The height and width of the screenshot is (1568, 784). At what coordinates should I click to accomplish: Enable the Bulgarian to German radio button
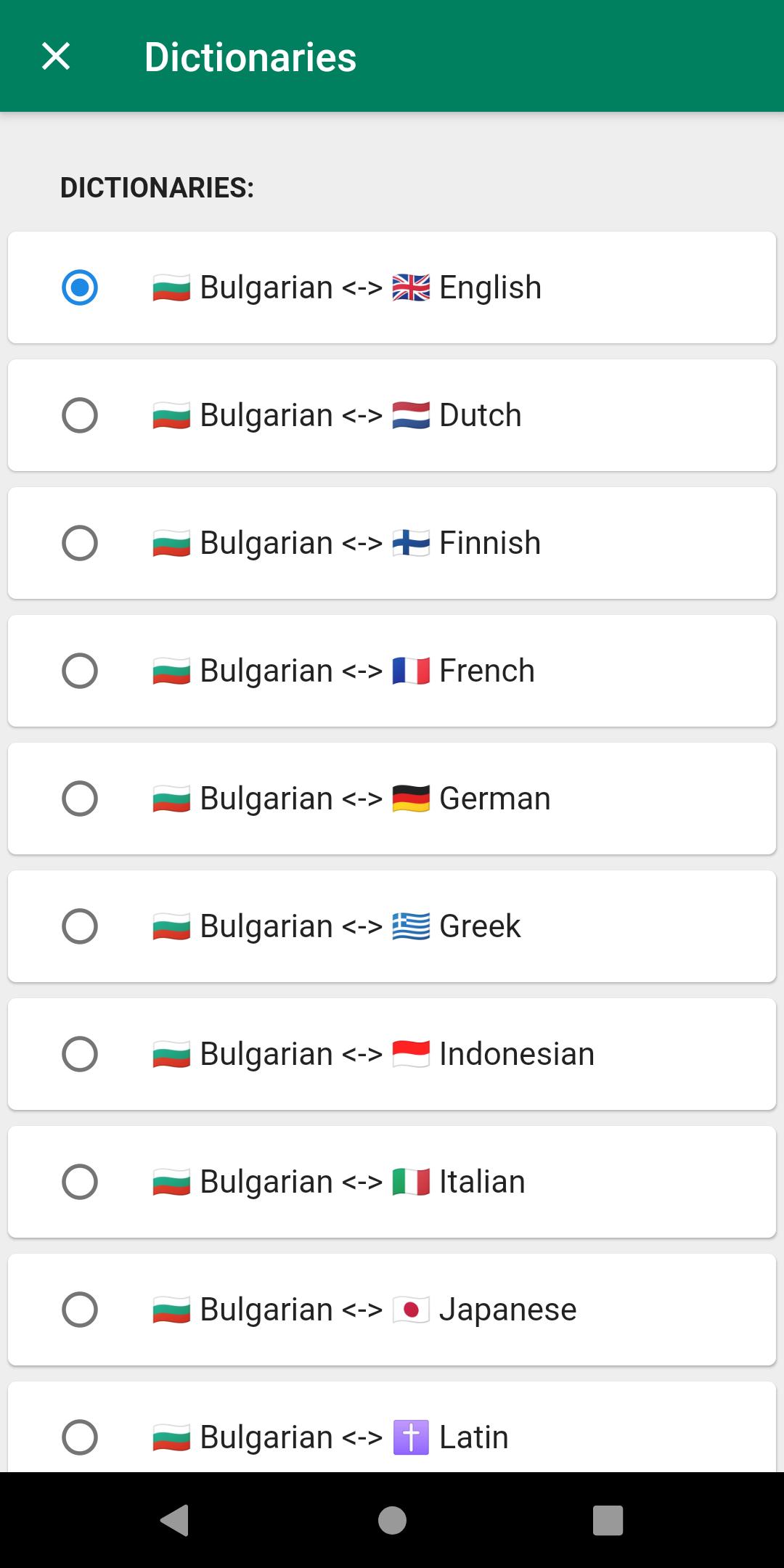(80, 799)
